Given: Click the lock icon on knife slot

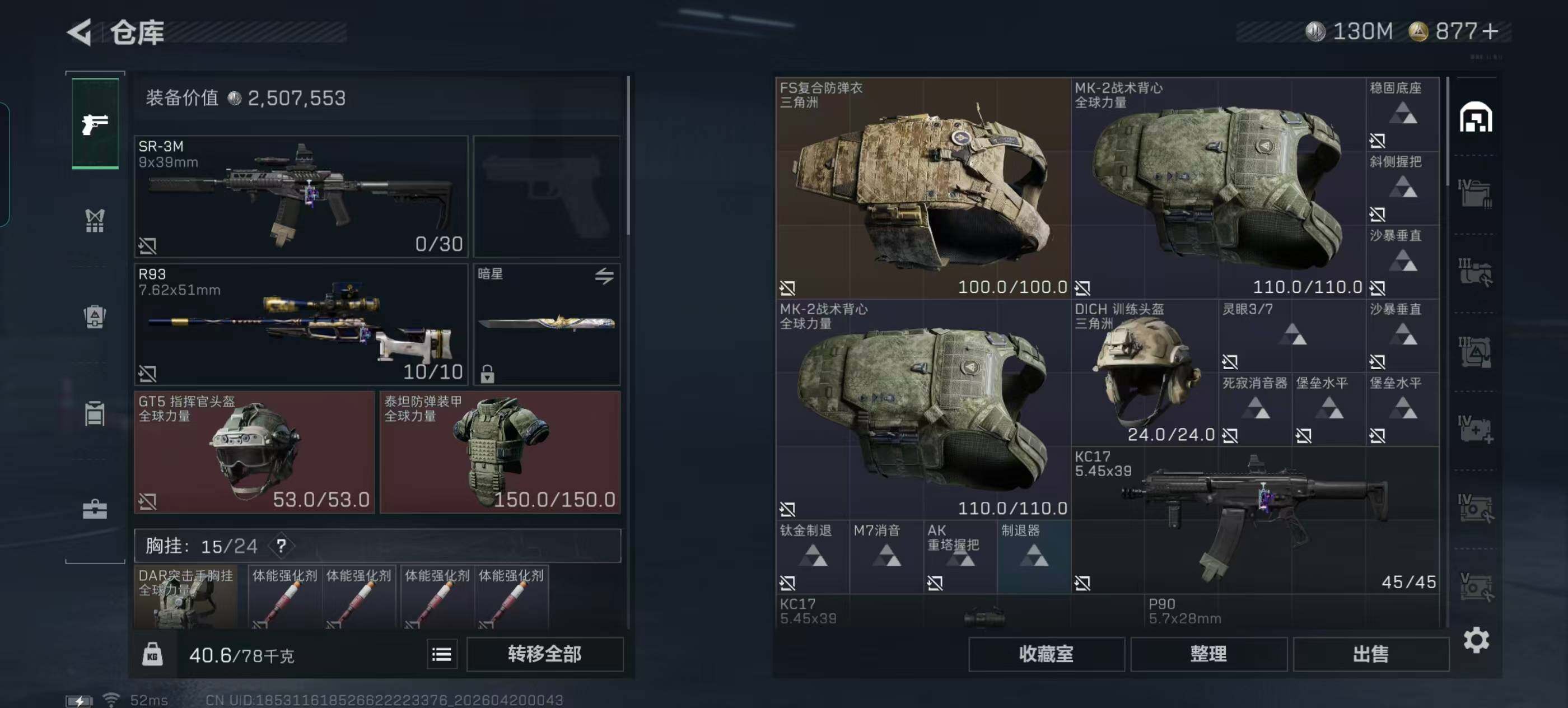Looking at the screenshot, I should click(487, 373).
